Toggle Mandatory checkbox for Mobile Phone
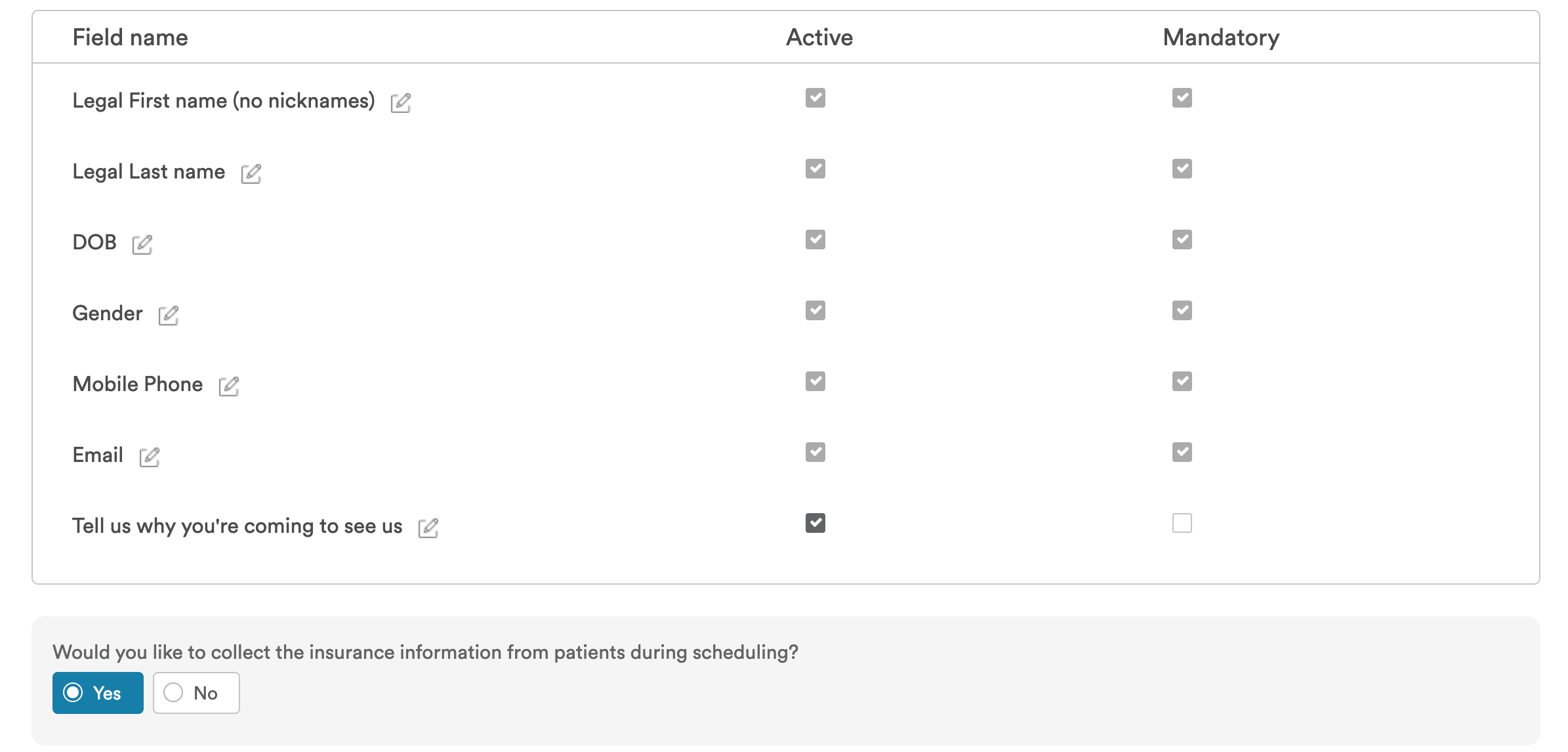This screenshot has height=752, width=1568. coord(1182,381)
